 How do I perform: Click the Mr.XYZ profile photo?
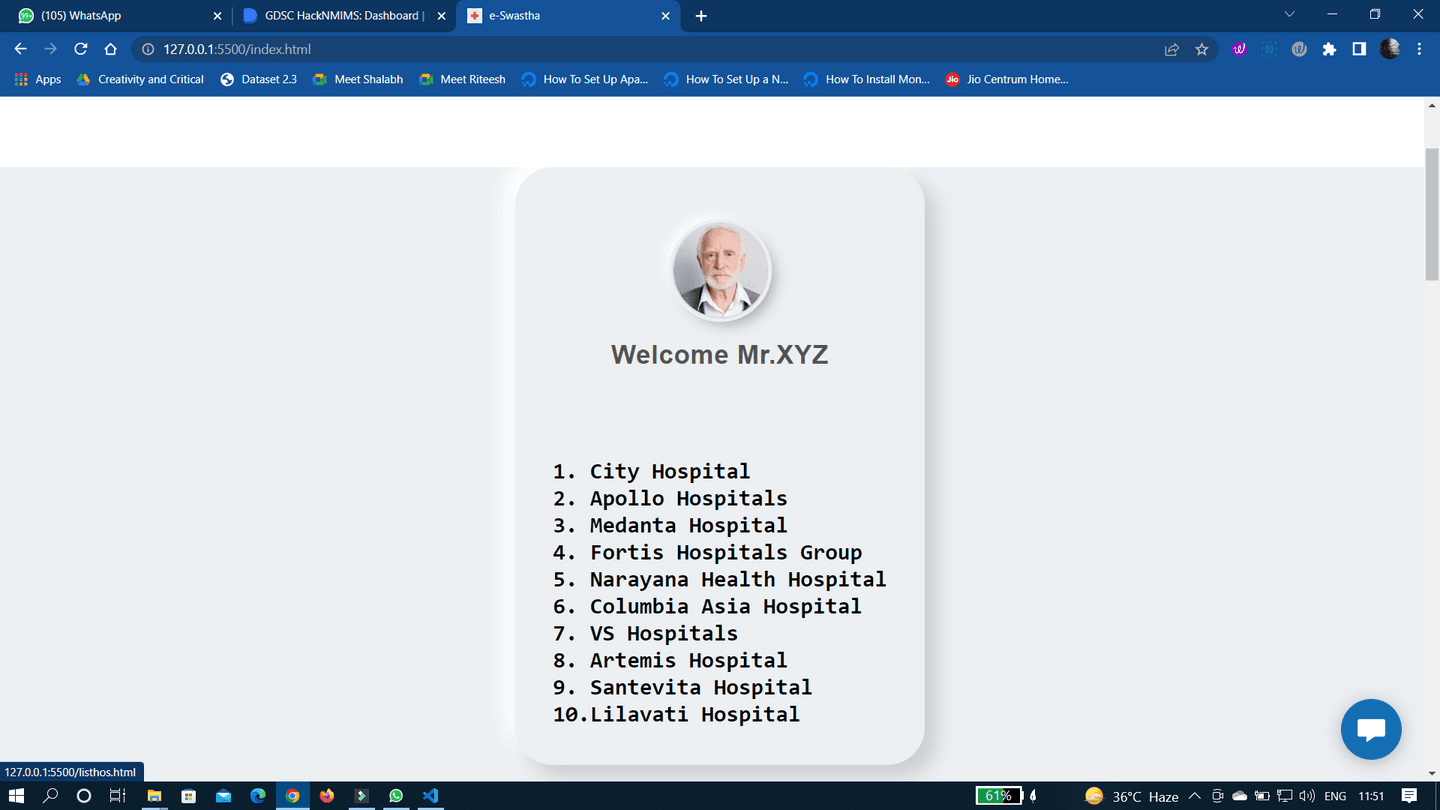[721, 271]
